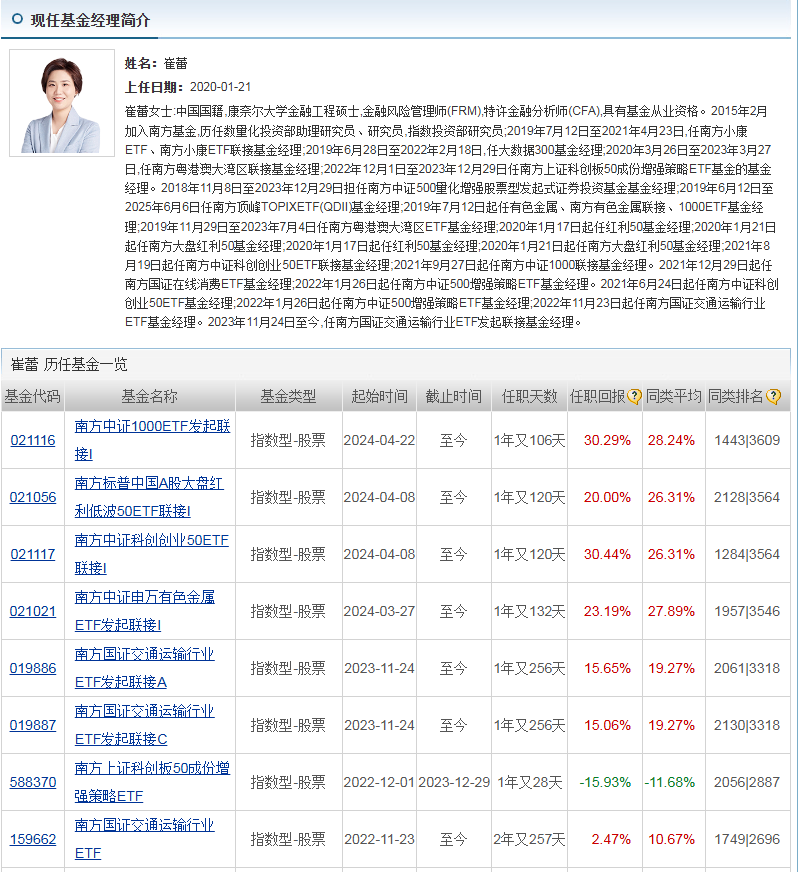Screen dimensions: 798x872
Task: Click the 基金类型 column header
Action: [x=288, y=397]
